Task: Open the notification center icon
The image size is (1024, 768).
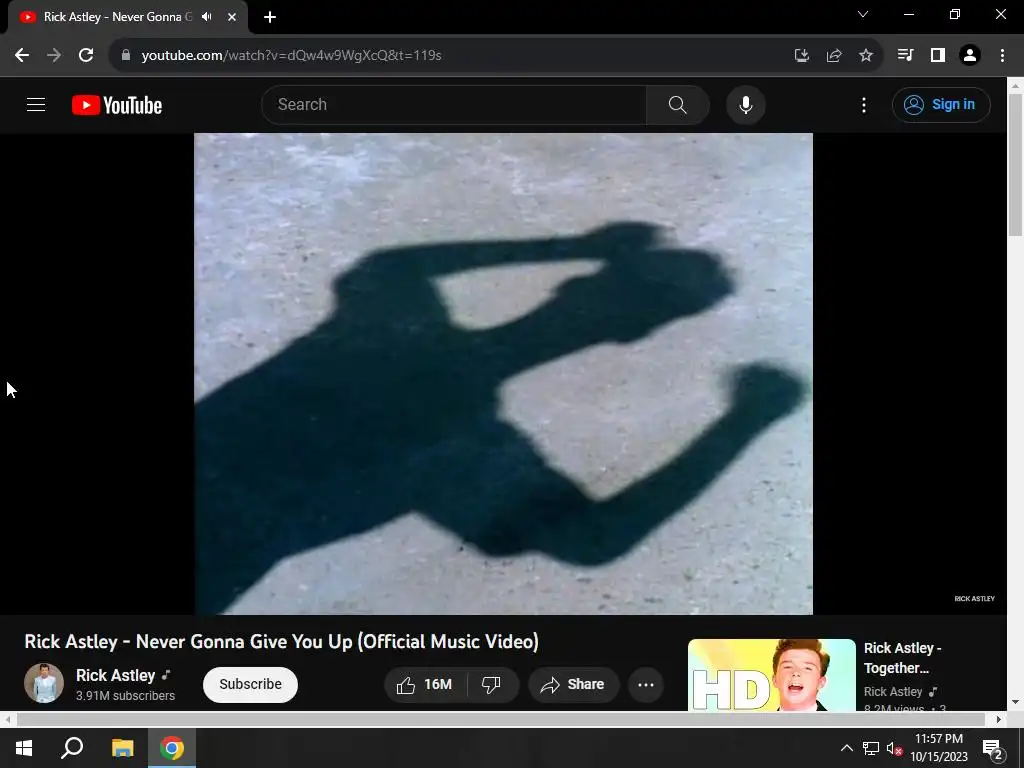Action: pos(993,749)
